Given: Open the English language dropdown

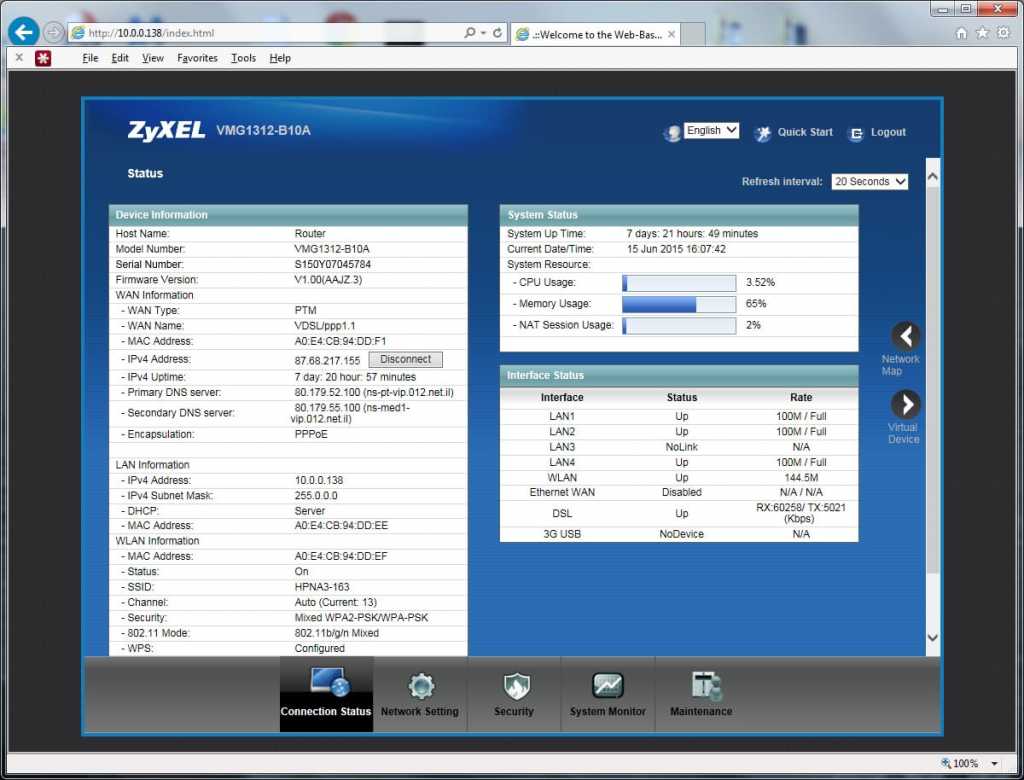Looking at the screenshot, I should click(x=711, y=131).
